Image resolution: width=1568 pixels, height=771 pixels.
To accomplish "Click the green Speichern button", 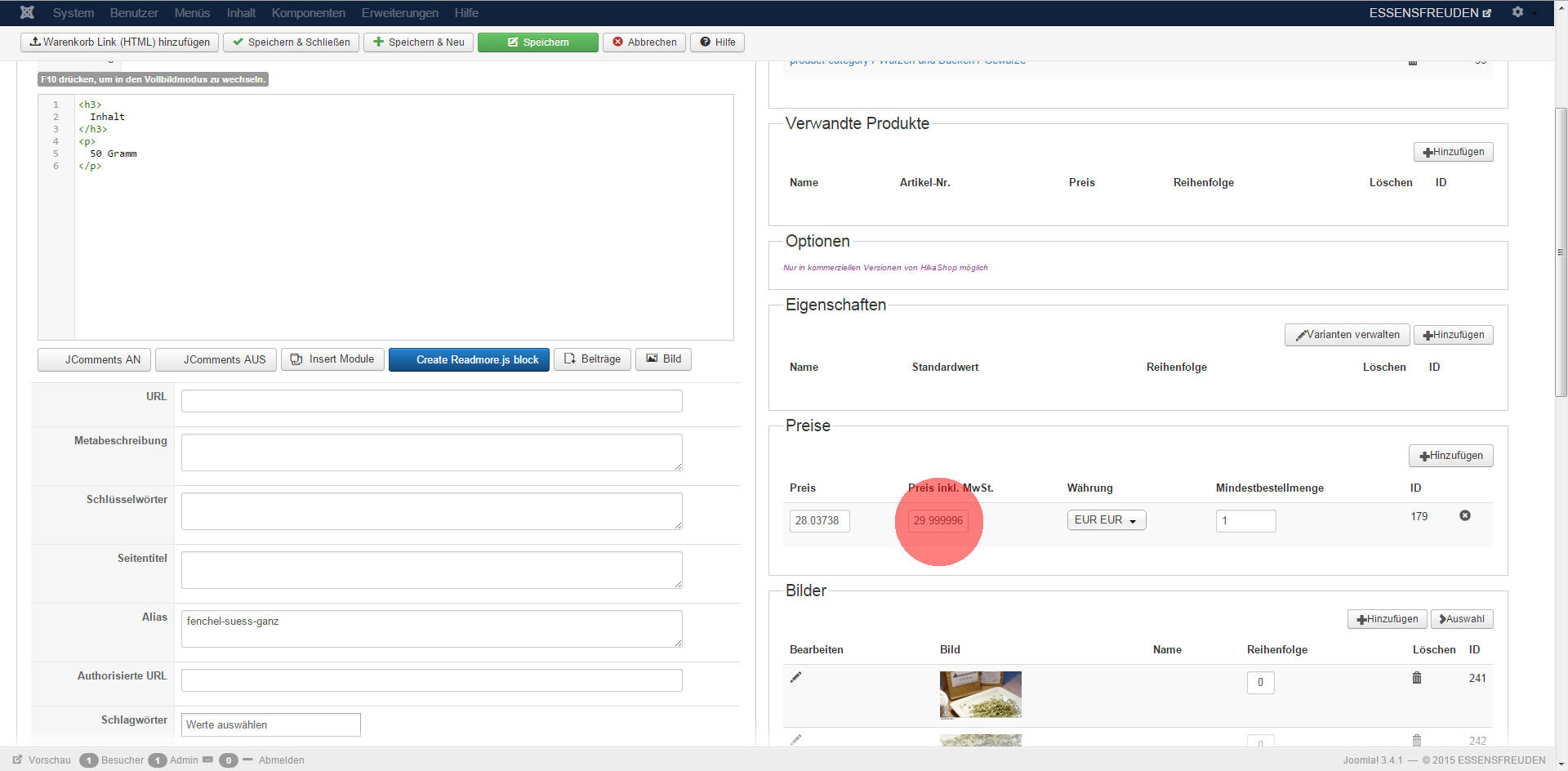I will 538,42.
